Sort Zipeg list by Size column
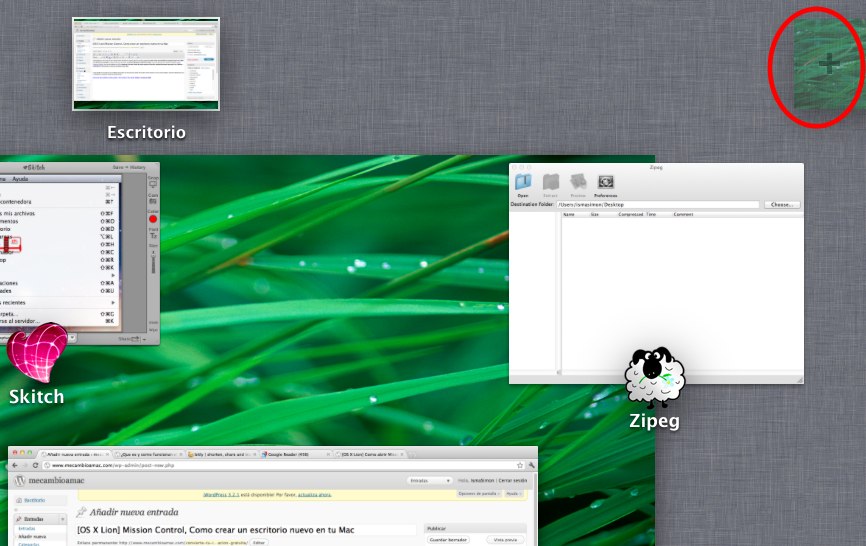866x546 pixels. pos(595,214)
